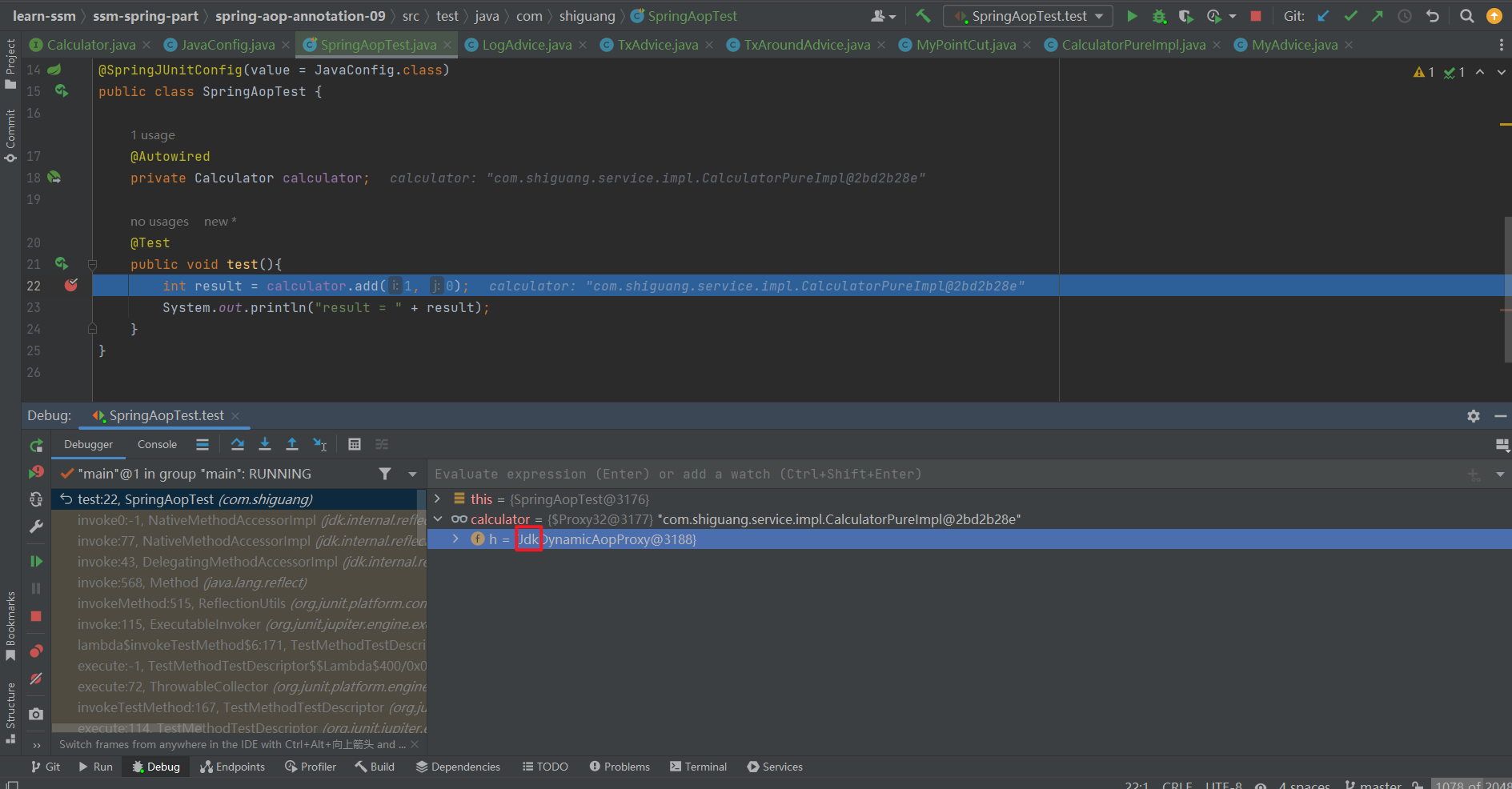Open the Console tab in debugger
The image size is (1512, 789).
click(157, 444)
